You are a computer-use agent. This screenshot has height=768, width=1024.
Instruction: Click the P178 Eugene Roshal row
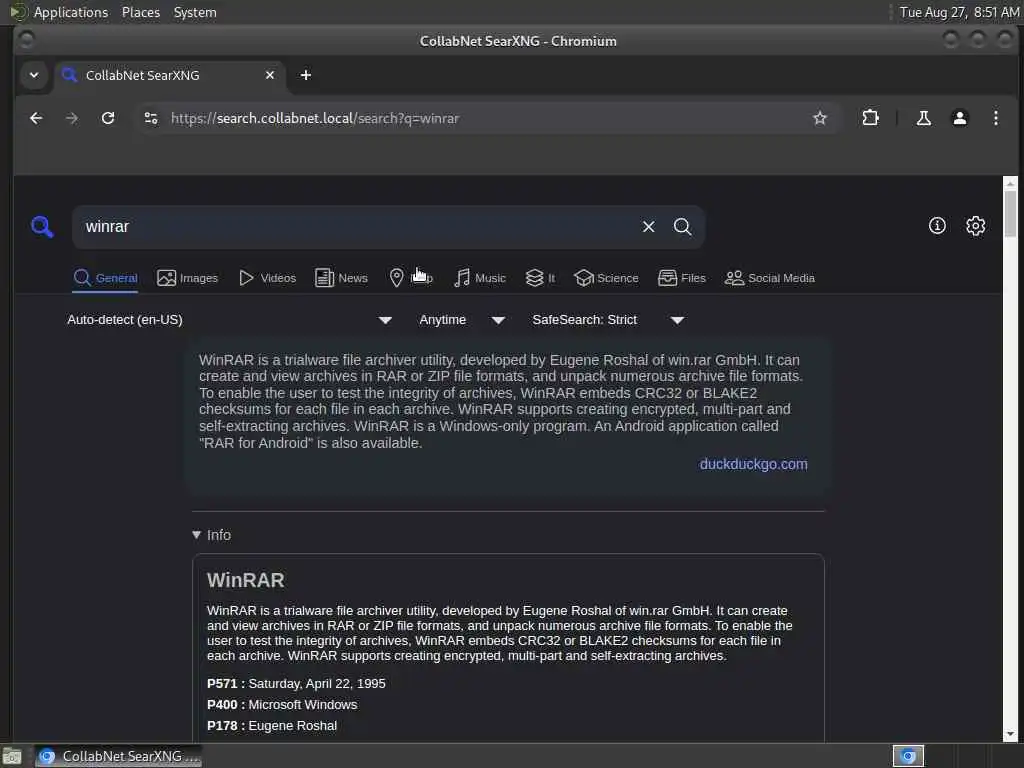272,726
